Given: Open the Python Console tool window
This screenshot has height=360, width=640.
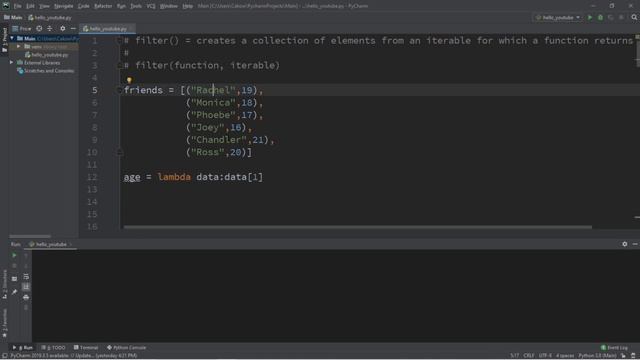Looking at the screenshot, I should pyautogui.click(x=127, y=347).
